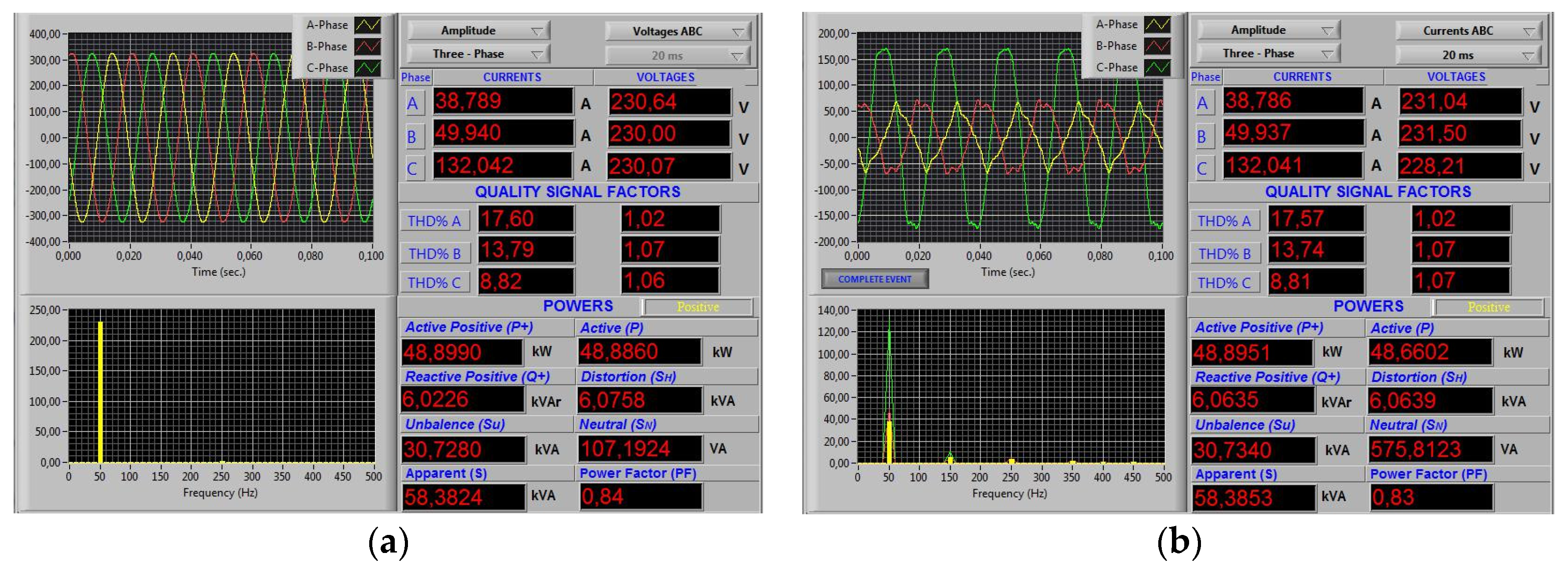Click A-Phase yellow legend icon in left panel
The height and width of the screenshot is (571, 1568).
[x=367, y=25]
